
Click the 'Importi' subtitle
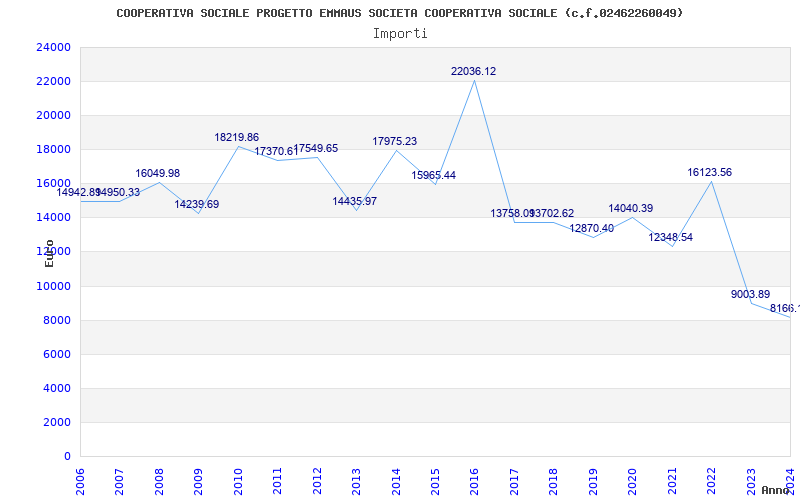[400, 34]
